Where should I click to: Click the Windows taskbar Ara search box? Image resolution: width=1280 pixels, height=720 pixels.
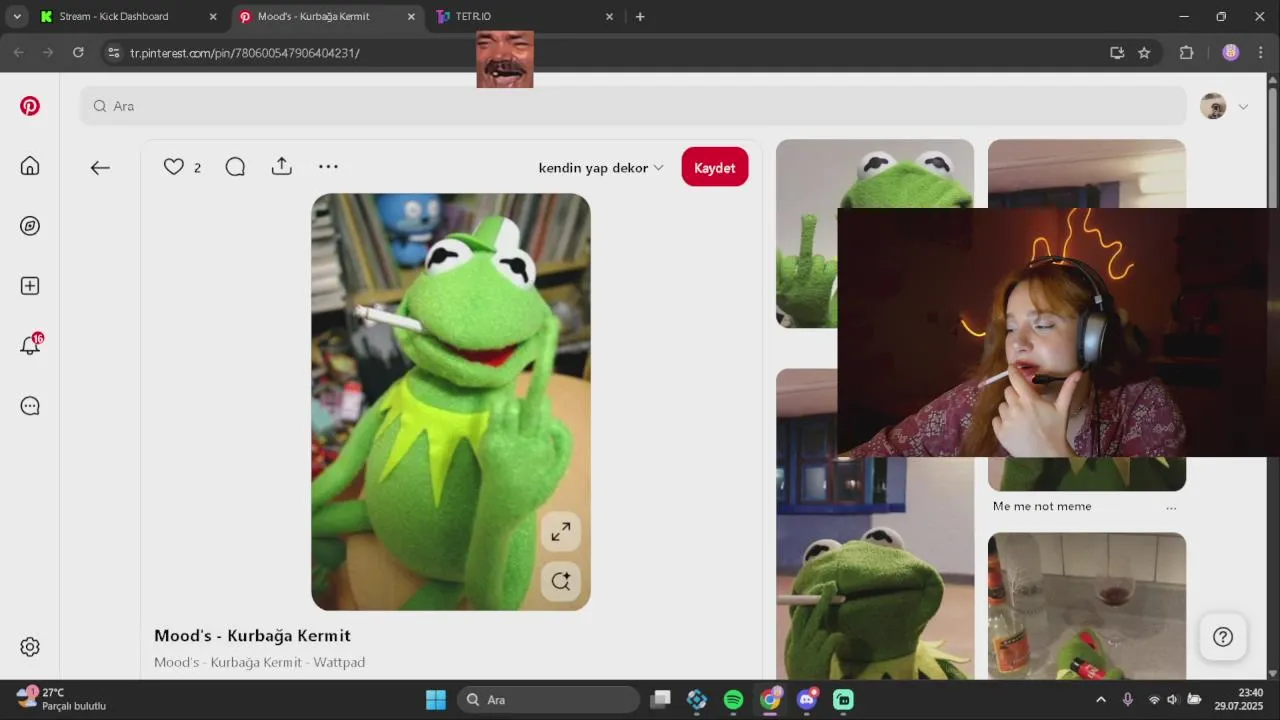pyautogui.click(x=548, y=700)
